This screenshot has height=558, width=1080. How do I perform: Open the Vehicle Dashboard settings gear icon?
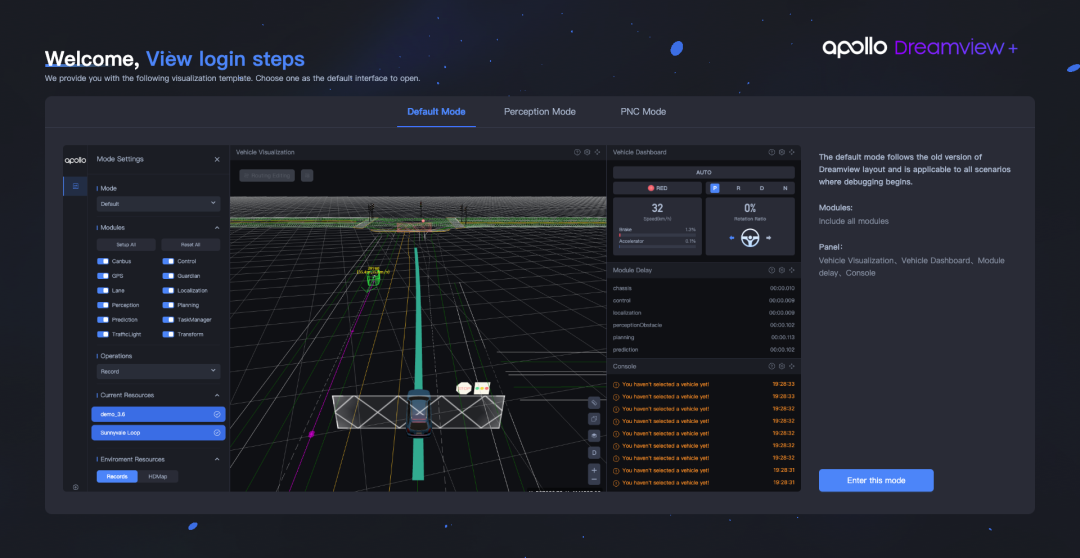coord(782,152)
